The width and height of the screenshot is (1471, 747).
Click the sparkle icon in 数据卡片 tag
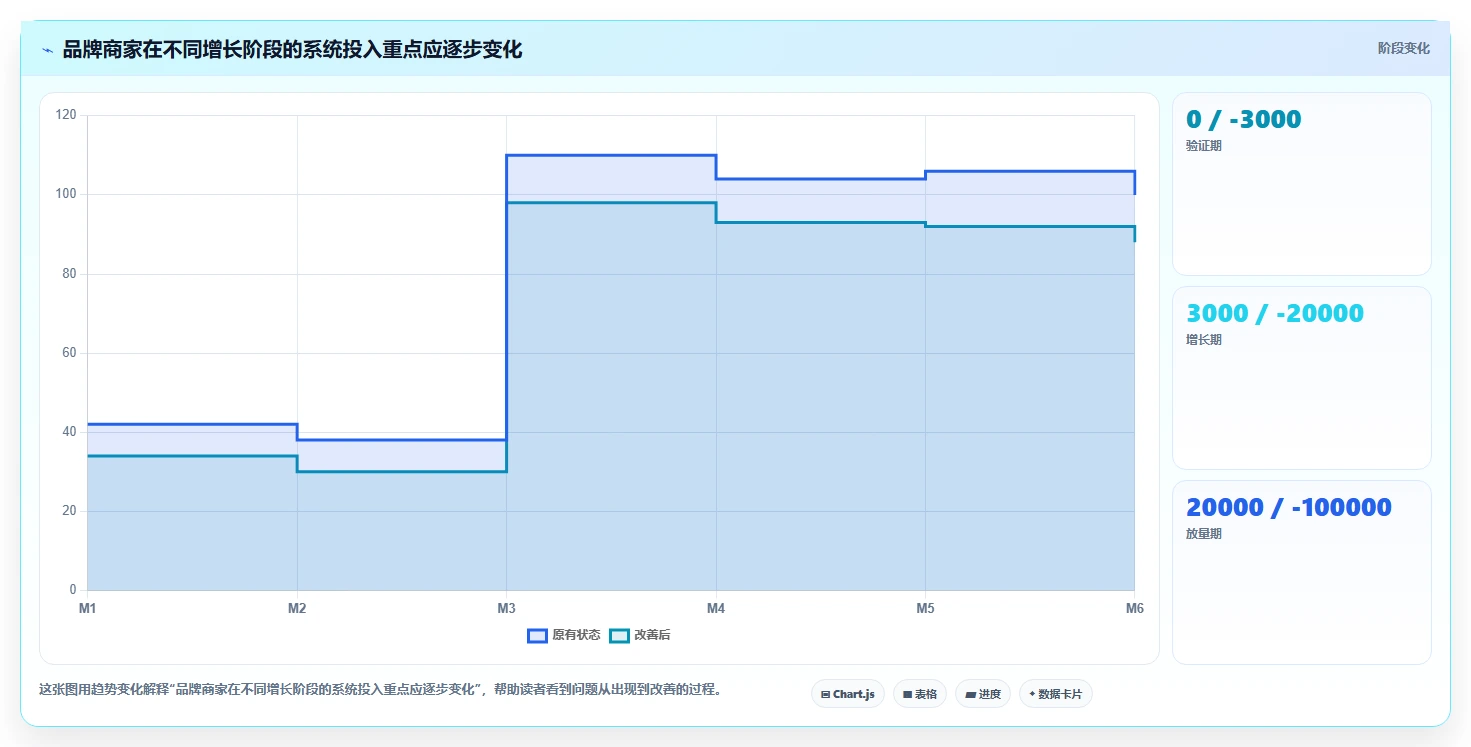(1032, 693)
